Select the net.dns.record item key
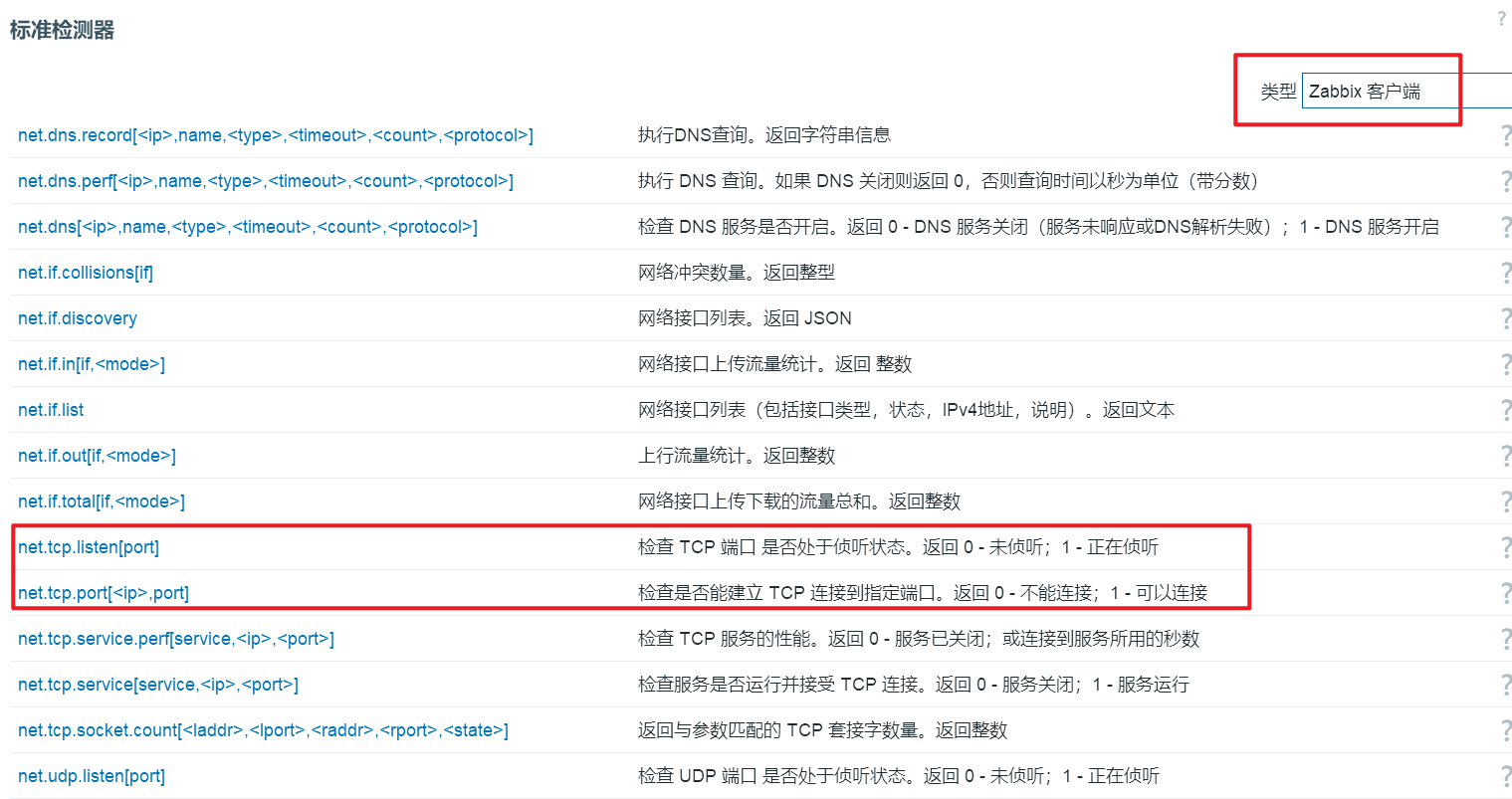The image size is (1512, 799). (275, 135)
